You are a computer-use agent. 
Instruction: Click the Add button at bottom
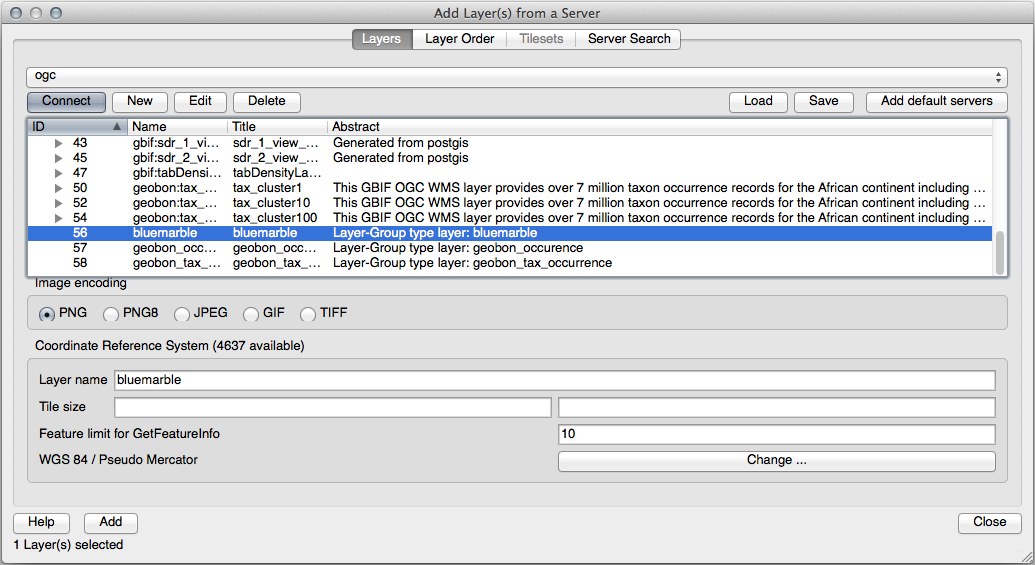tap(111, 522)
